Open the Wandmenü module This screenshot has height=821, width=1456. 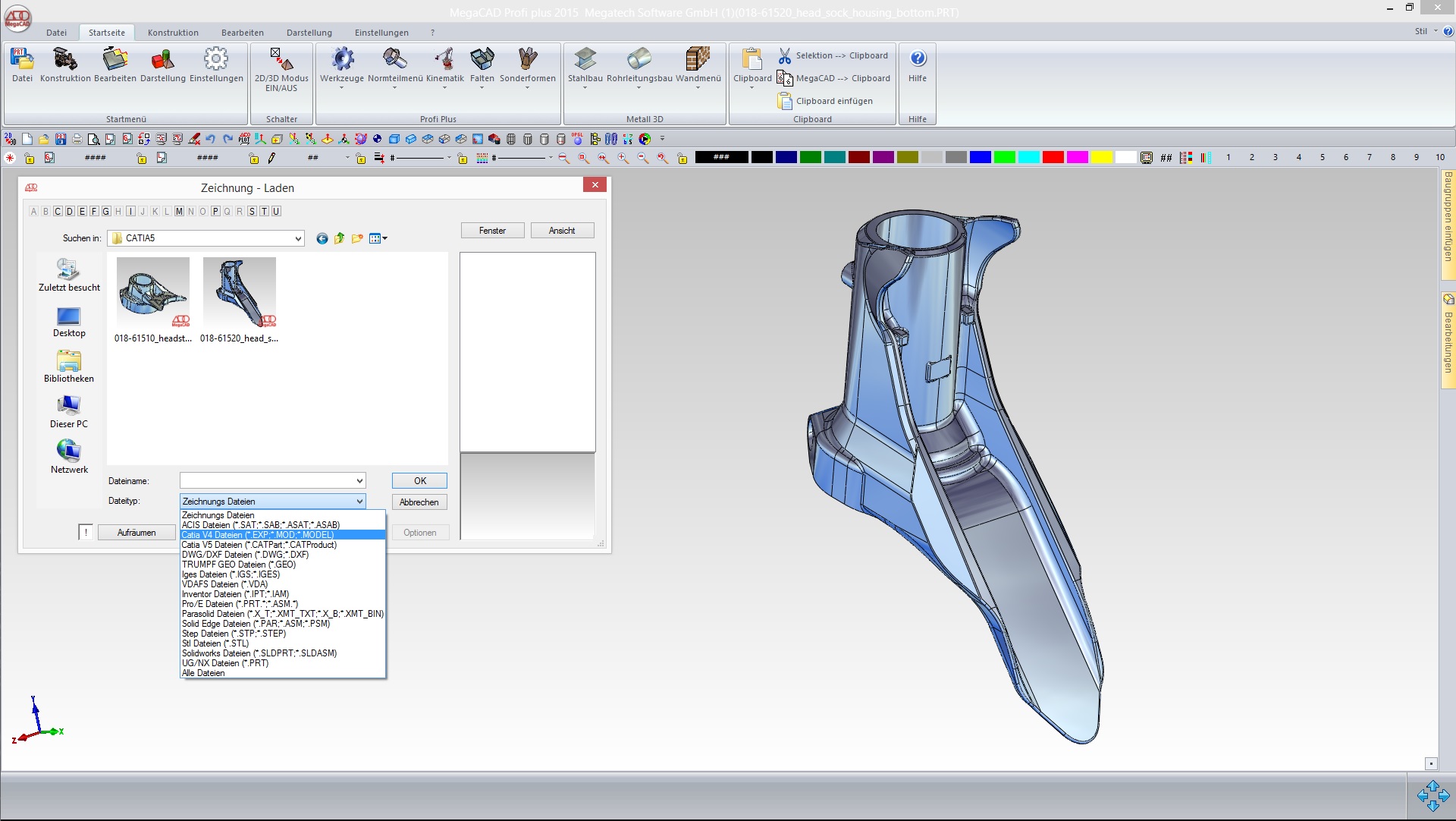(698, 64)
